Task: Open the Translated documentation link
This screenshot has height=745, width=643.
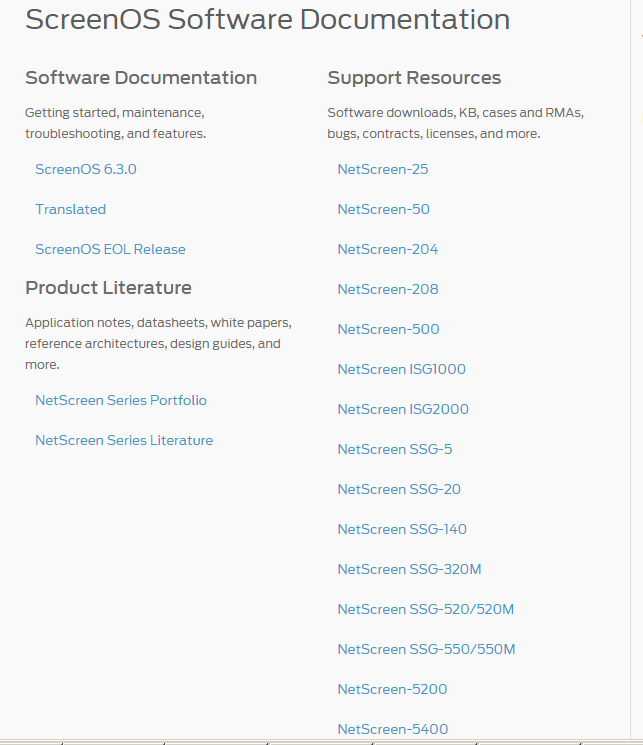Action: 70,209
